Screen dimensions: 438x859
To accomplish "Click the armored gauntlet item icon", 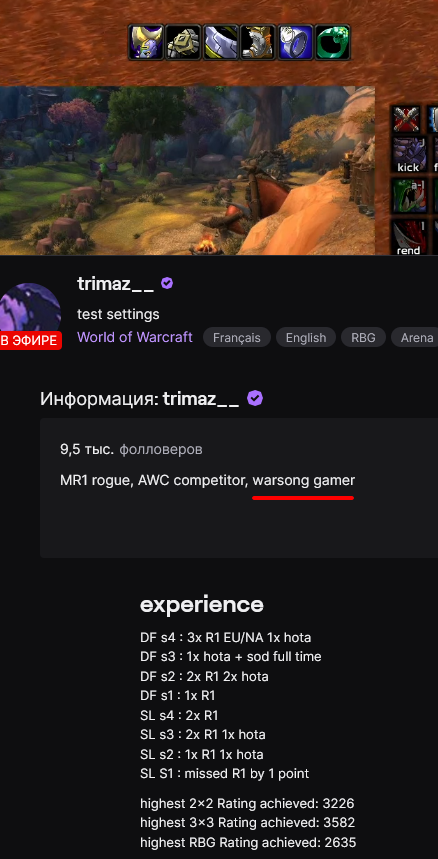I will click(x=183, y=42).
